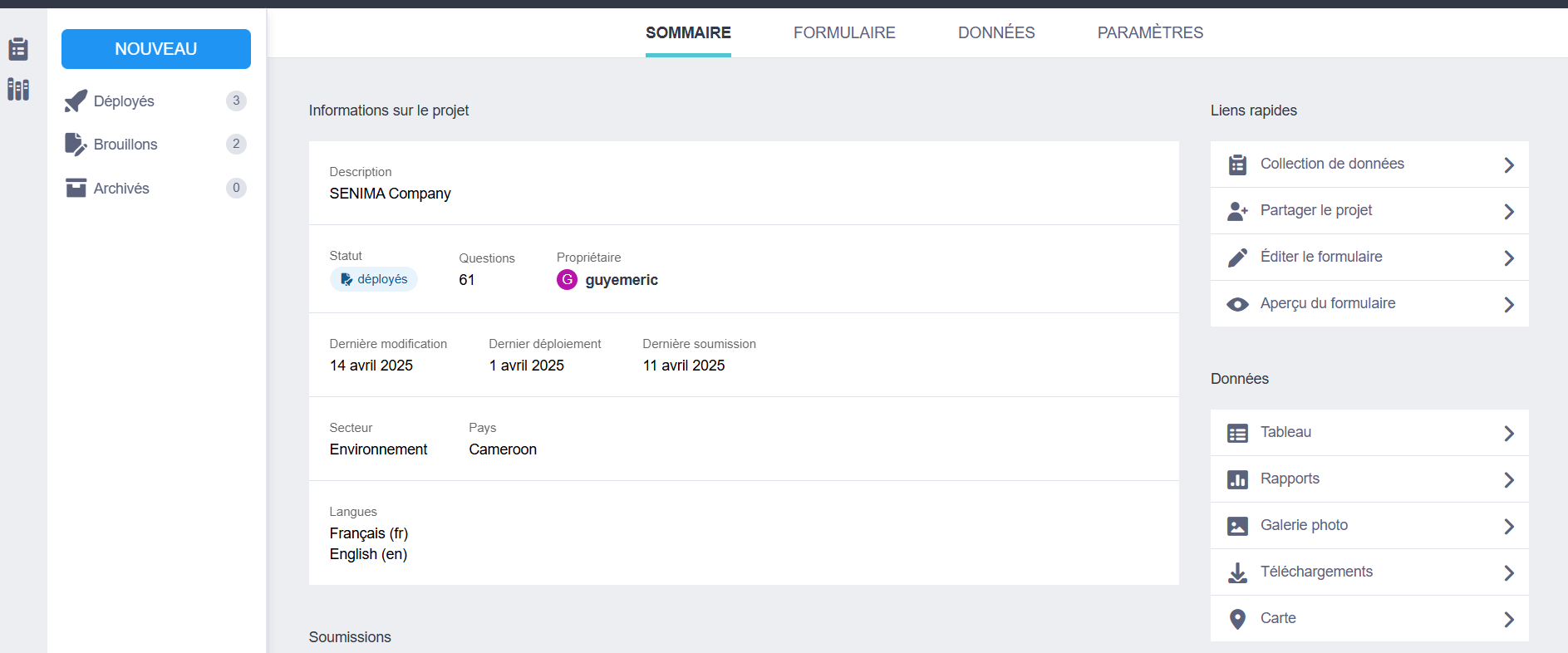The height and width of the screenshot is (653, 1568).
Task: Click the download icon for Téléchargements
Action: click(1237, 572)
